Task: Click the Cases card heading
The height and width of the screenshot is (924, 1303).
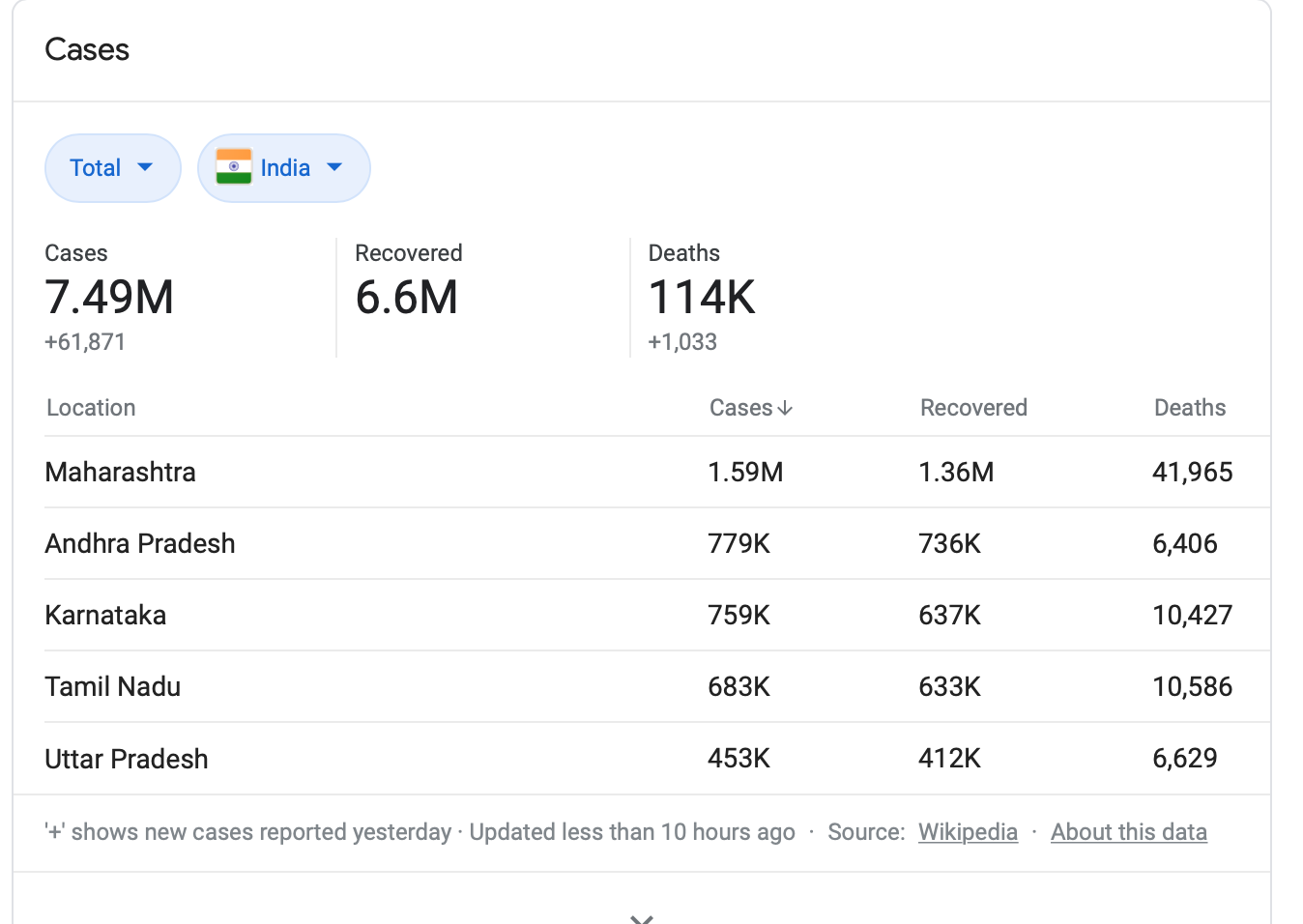Action: pyautogui.click(x=87, y=50)
